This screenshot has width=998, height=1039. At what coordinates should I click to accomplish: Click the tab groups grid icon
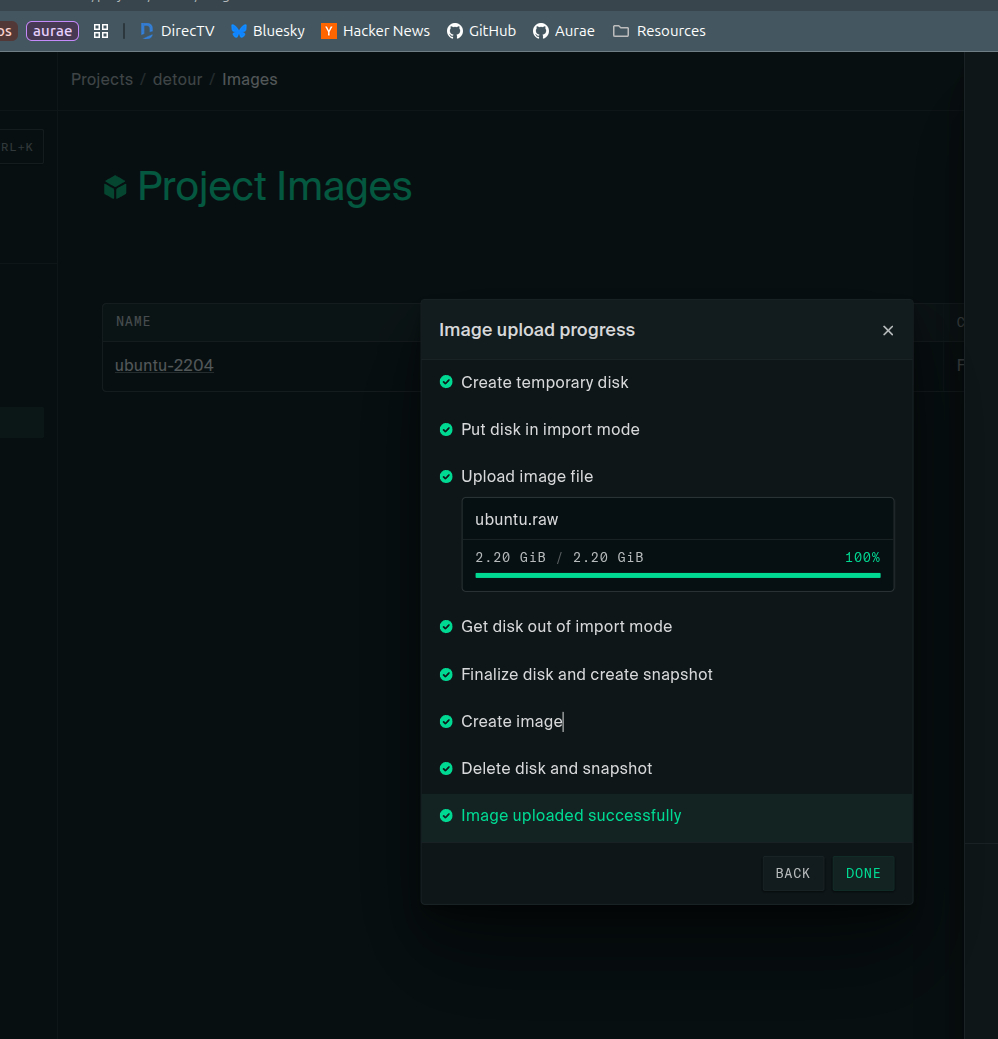pos(101,31)
